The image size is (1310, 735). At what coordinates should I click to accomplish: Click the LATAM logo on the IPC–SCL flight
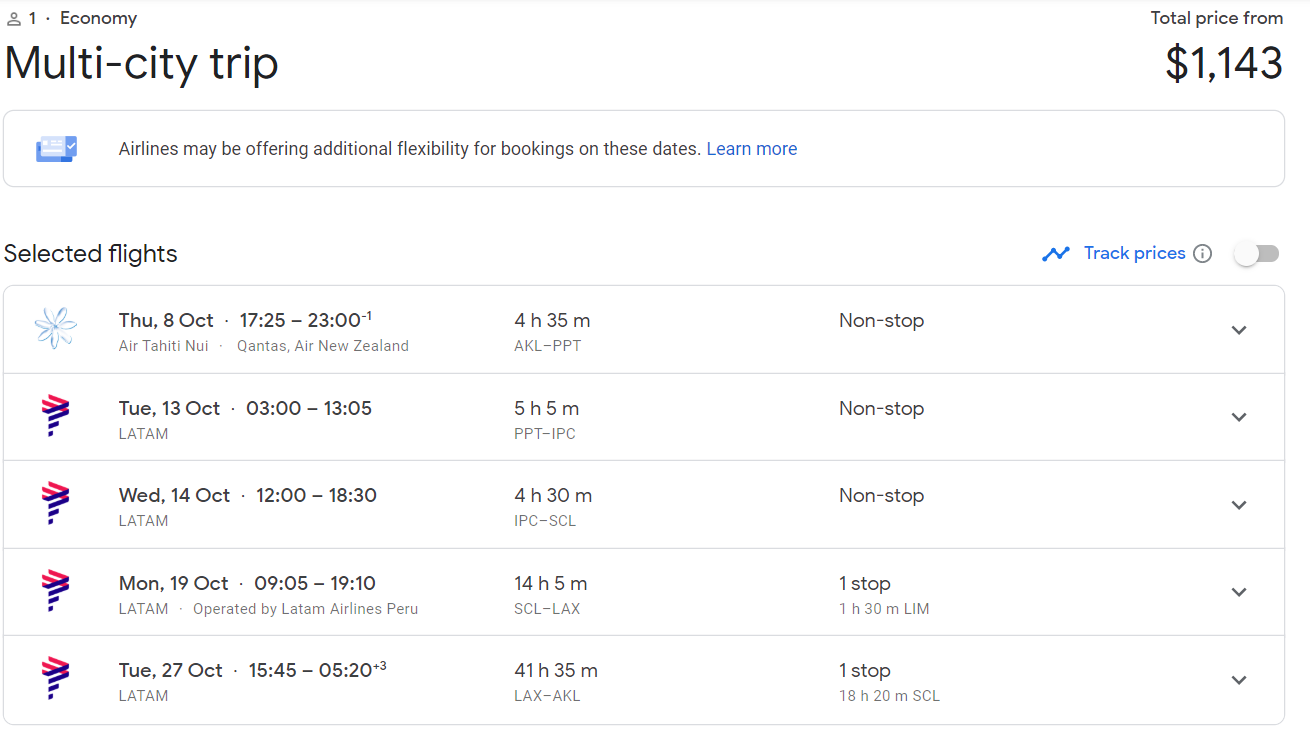pyautogui.click(x=55, y=503)
